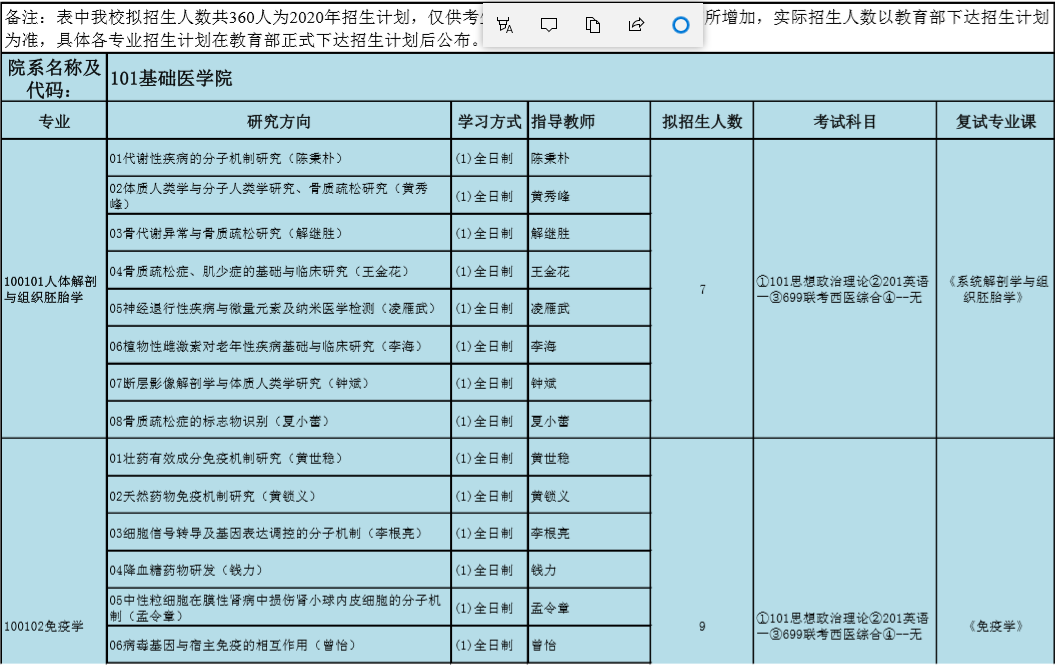Click the 拟招生人数 column header
The height and width of the screenshot is (665, 1055).
[x=702, y=122]
